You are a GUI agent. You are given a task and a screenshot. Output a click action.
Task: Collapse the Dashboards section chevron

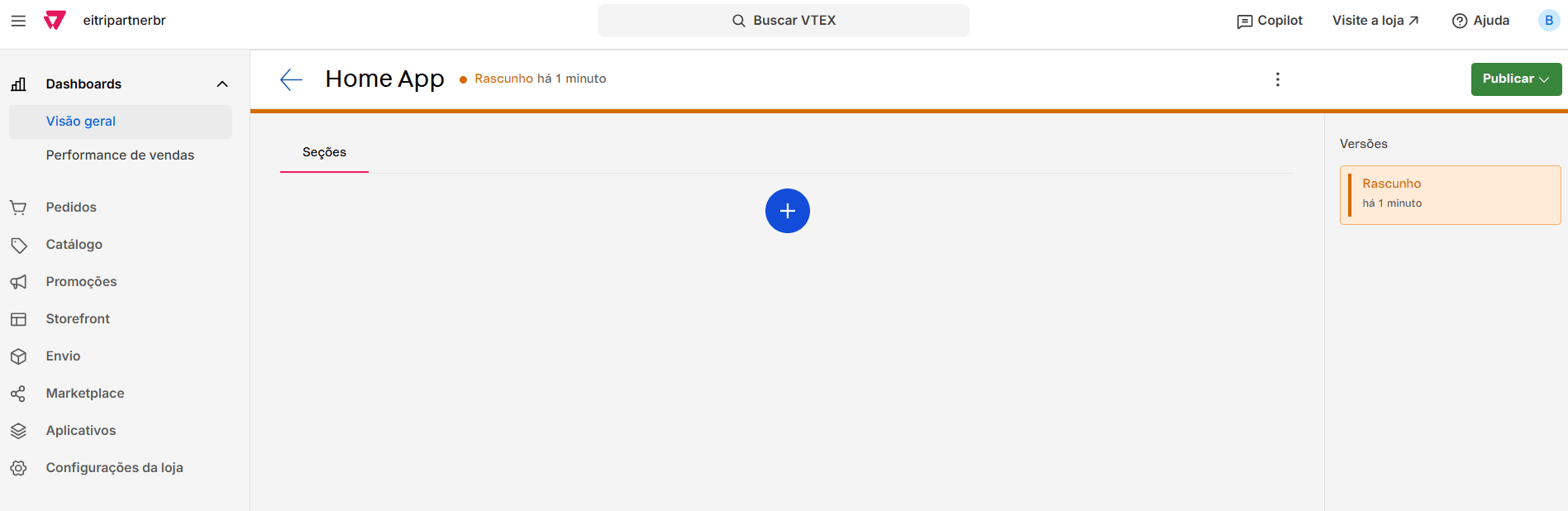click(222, 84)
